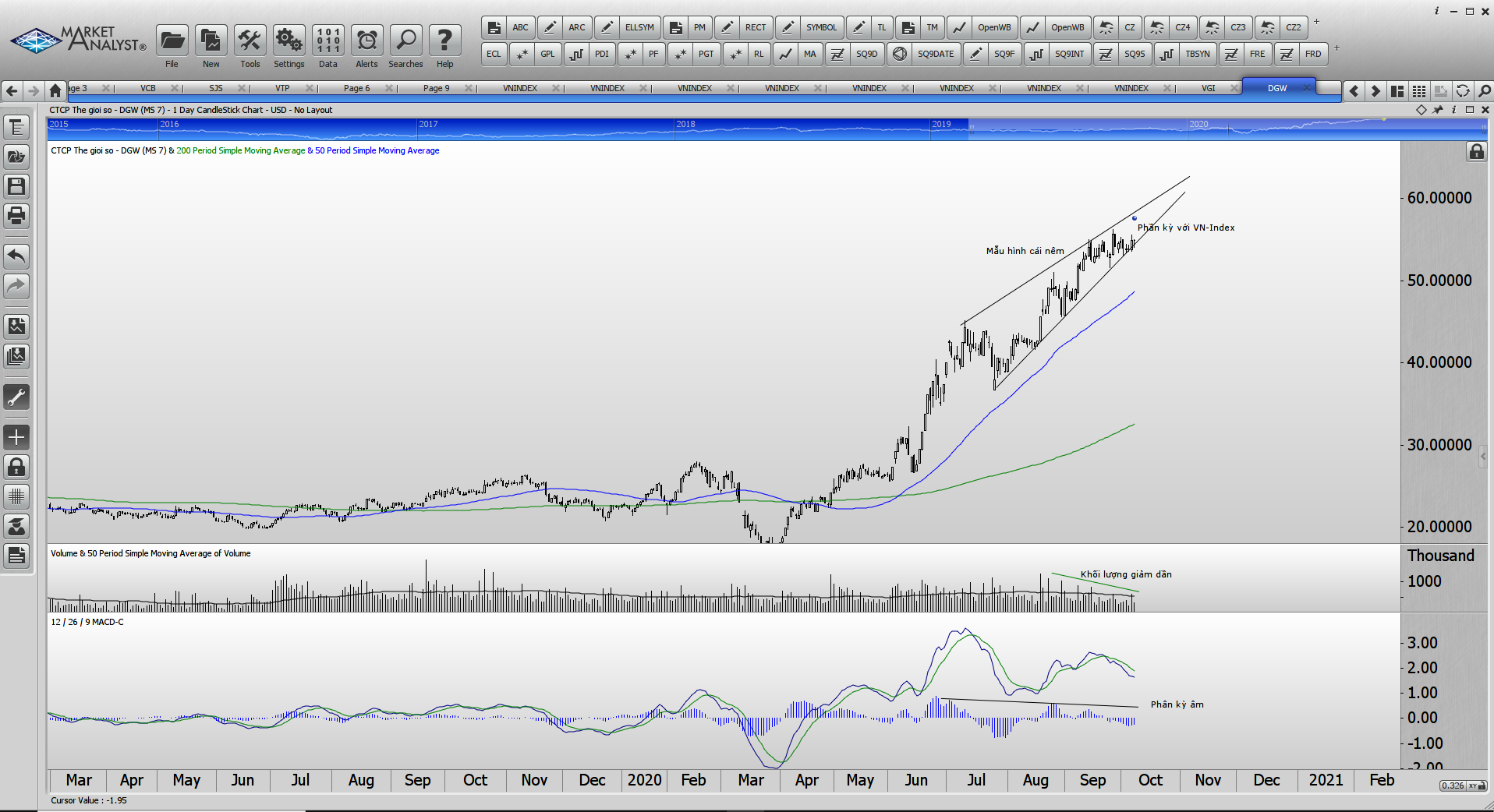Click the print icon in left sidebar
The width and height of the screenshot is (1494, 812).
coord(16,216)
